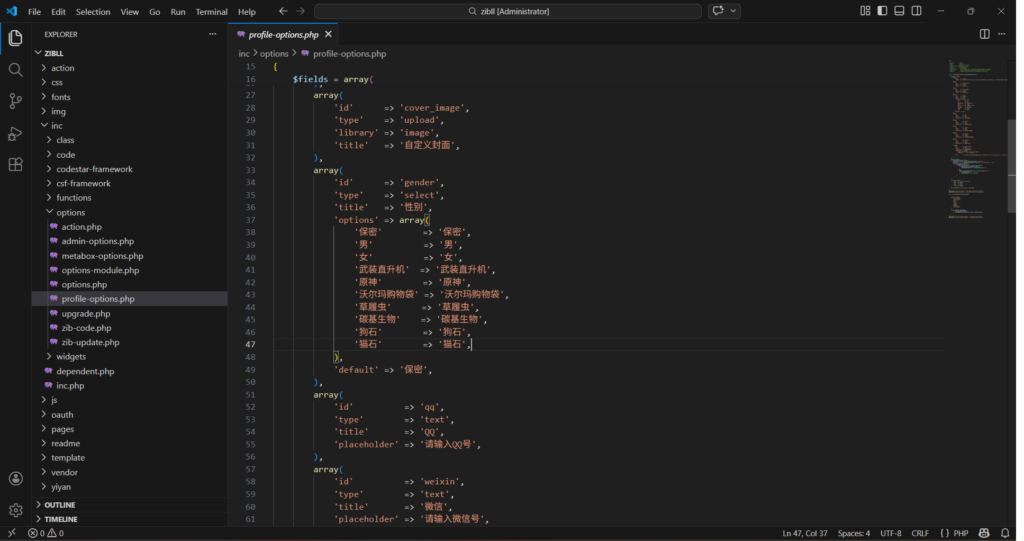1024x541 pixels.
Task: Change indentation via Spaces: 4
Action: [x=854, y=533]
